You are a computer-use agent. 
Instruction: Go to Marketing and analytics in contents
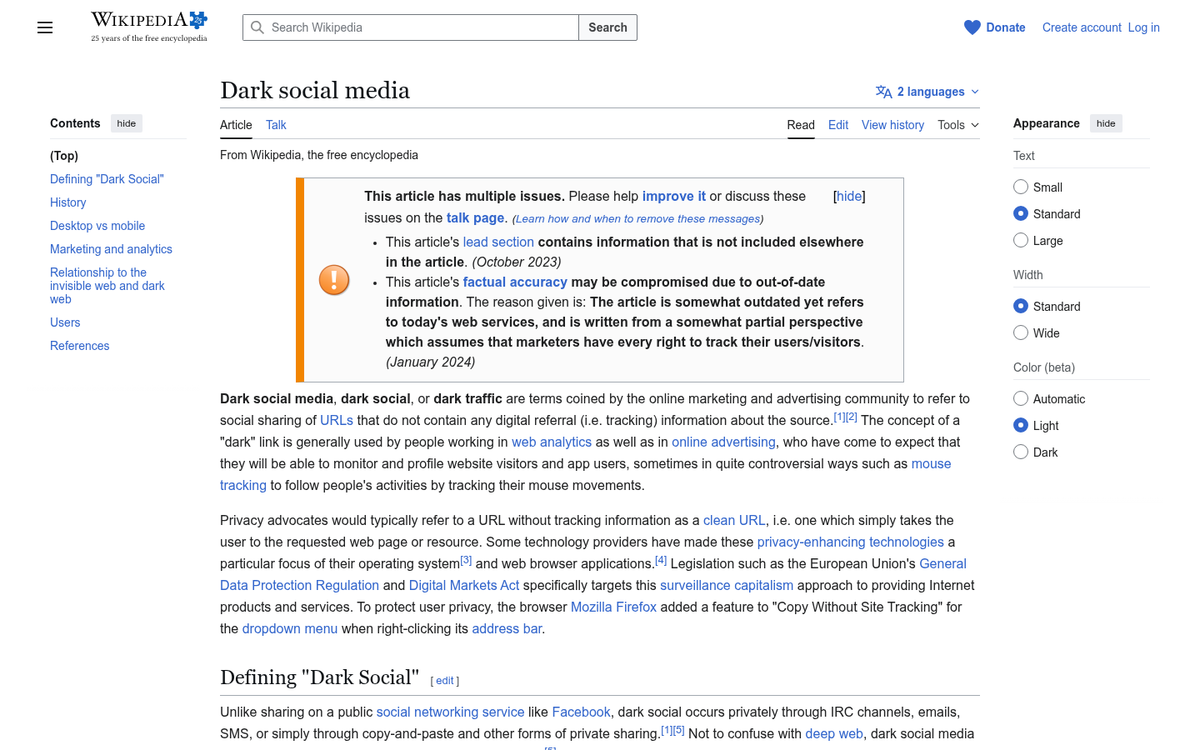(x=111, y=249)
